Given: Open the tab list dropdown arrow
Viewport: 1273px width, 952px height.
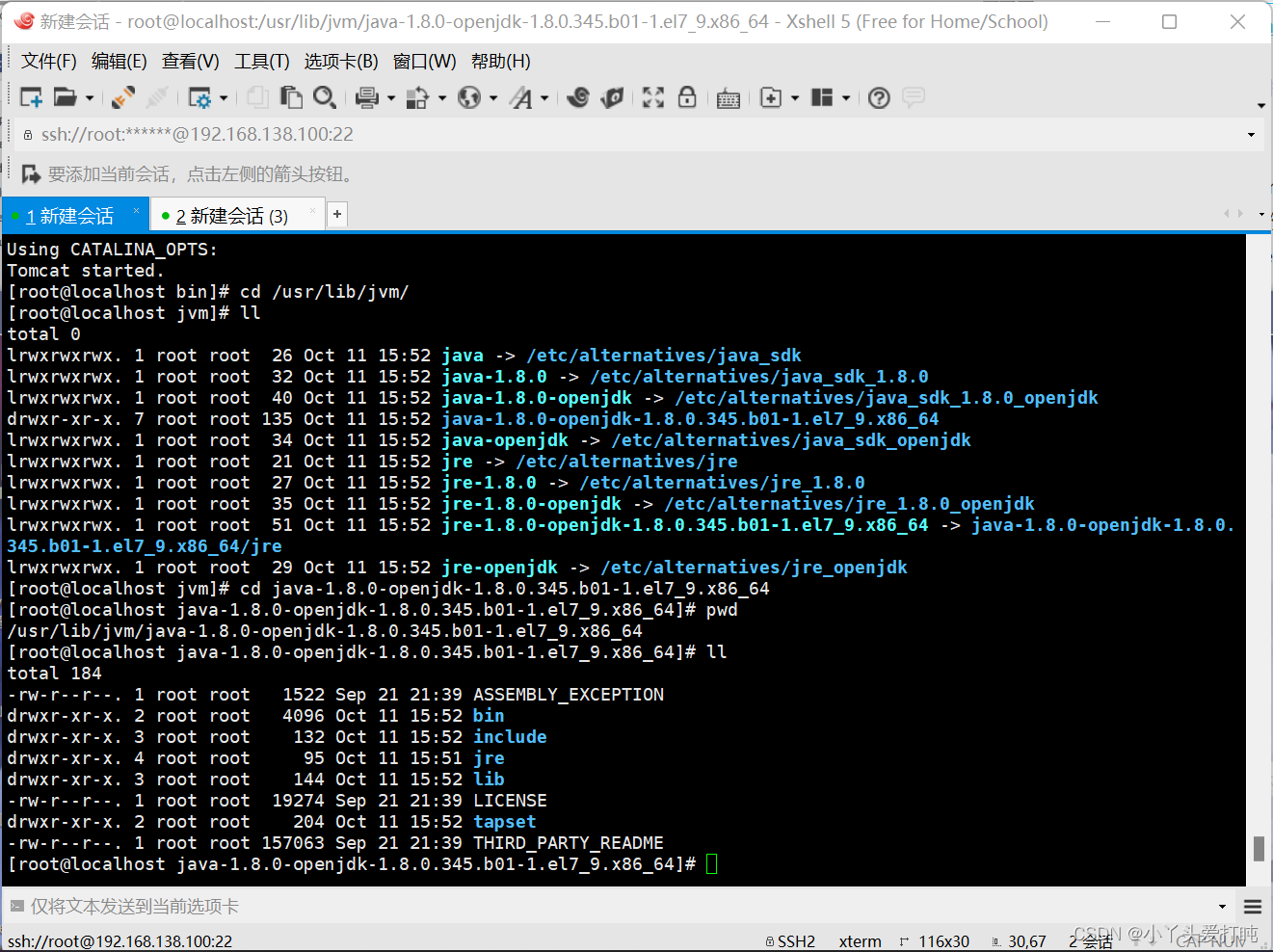Looking at the screenshot, I should [1261, 214].
